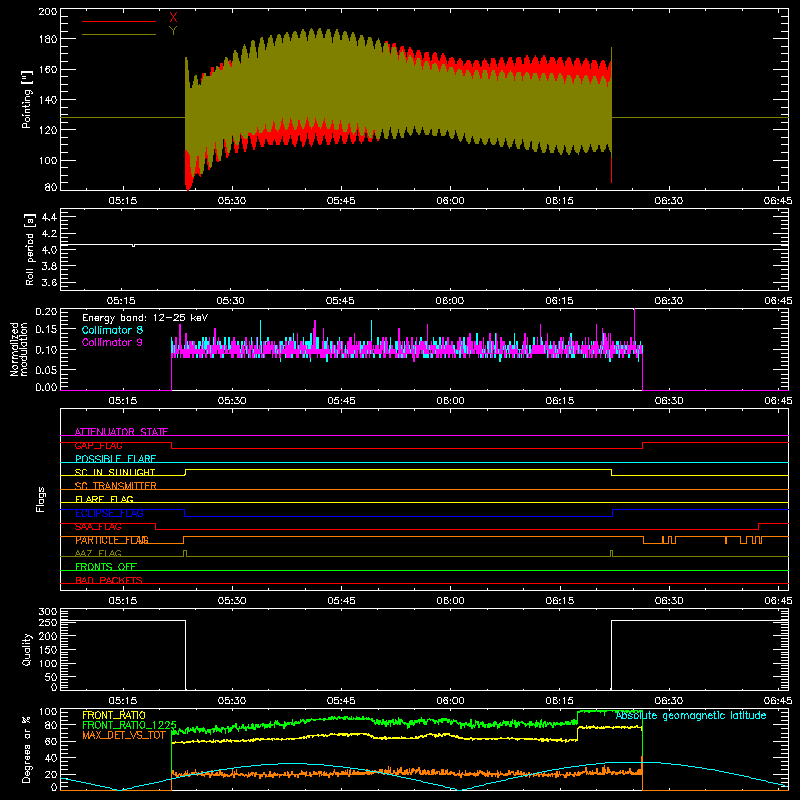
Task: Click the 0.15 tick on the modulation axis
Action: (x=46, y=330)
